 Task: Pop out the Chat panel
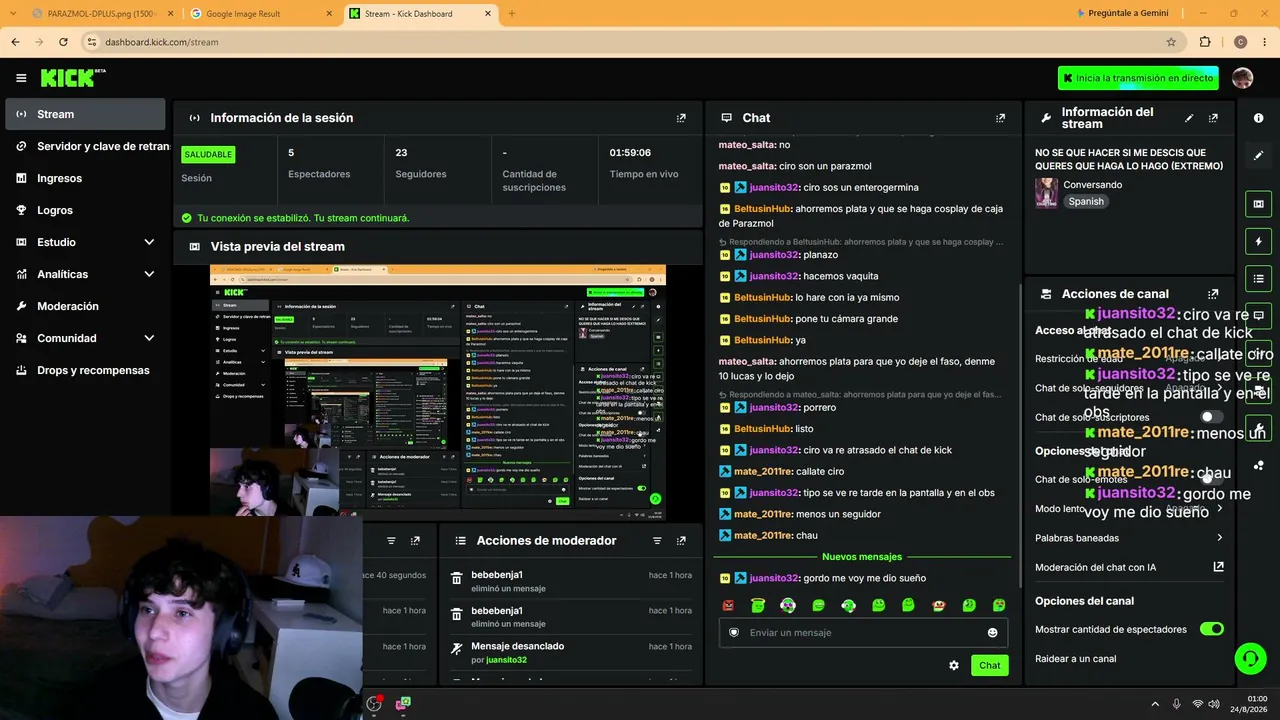(x=1000, y=118)
